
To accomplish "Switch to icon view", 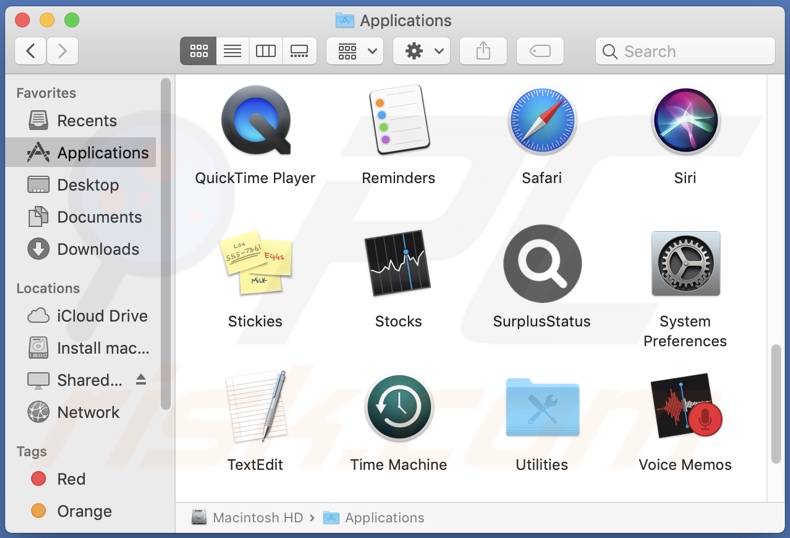I will click(199, 51).
